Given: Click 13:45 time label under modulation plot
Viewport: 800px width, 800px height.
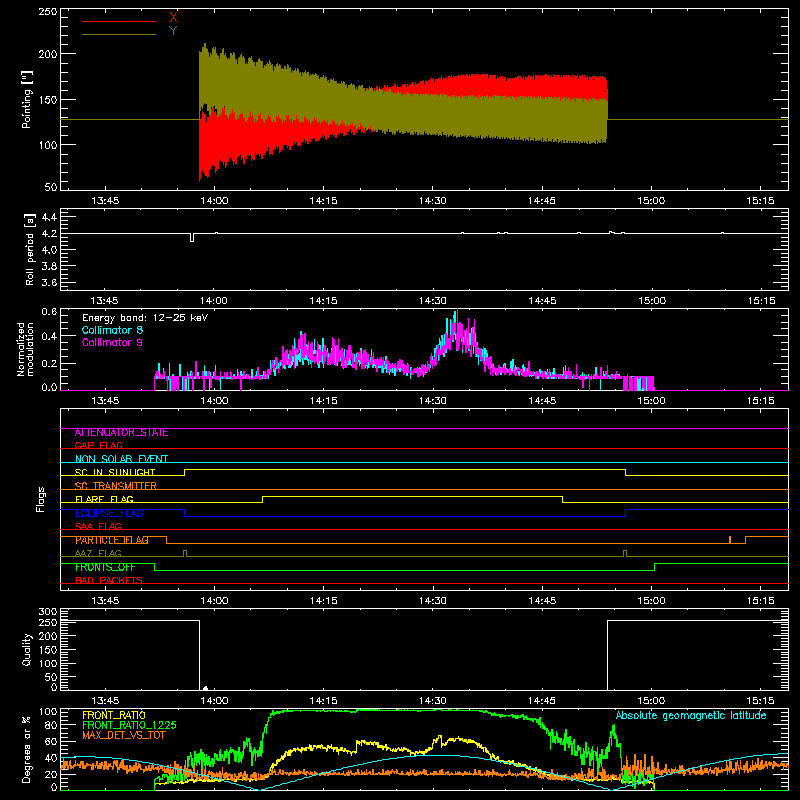Looking at the screenshot, I should [x=105, y=401].
